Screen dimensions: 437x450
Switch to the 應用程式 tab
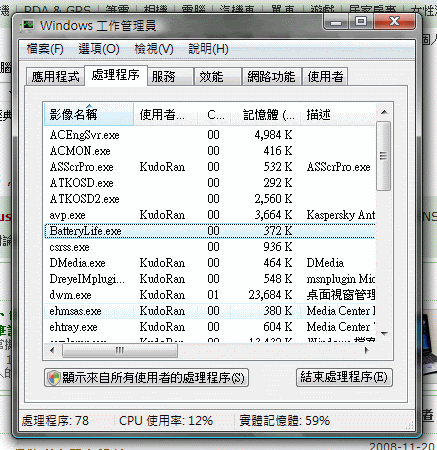tap(55, 77)
